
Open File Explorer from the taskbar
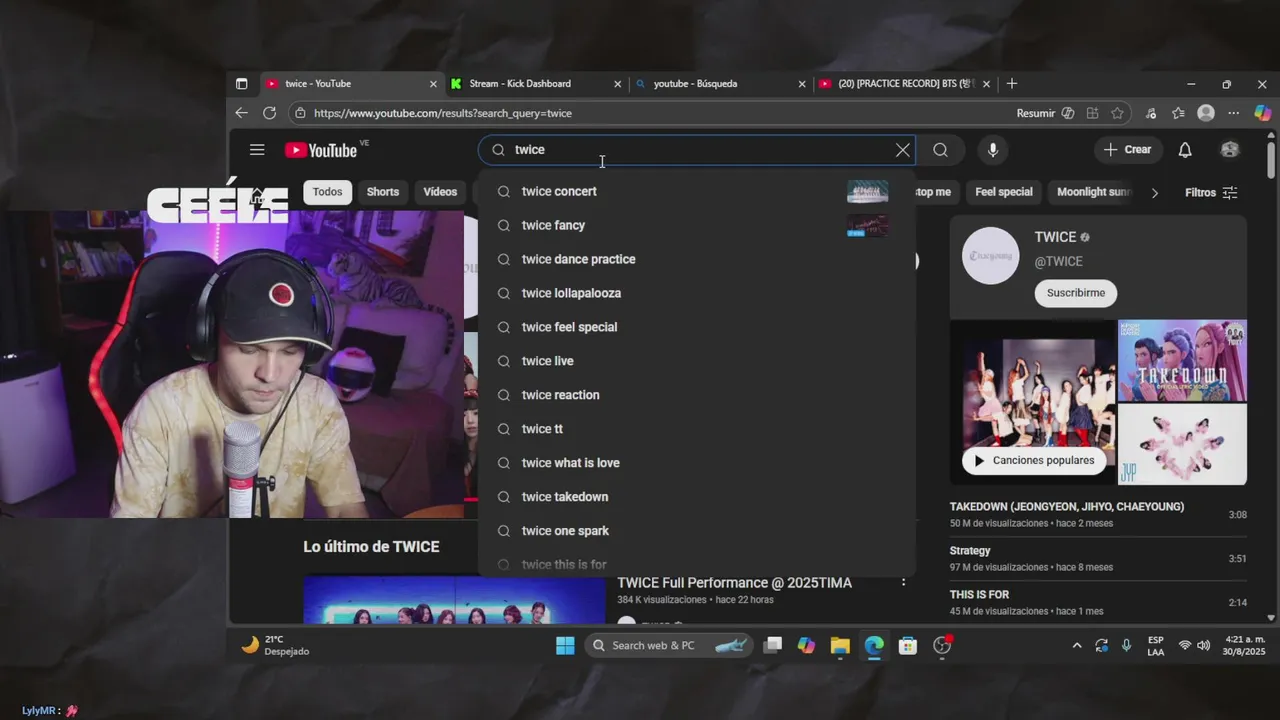point(840,645)
